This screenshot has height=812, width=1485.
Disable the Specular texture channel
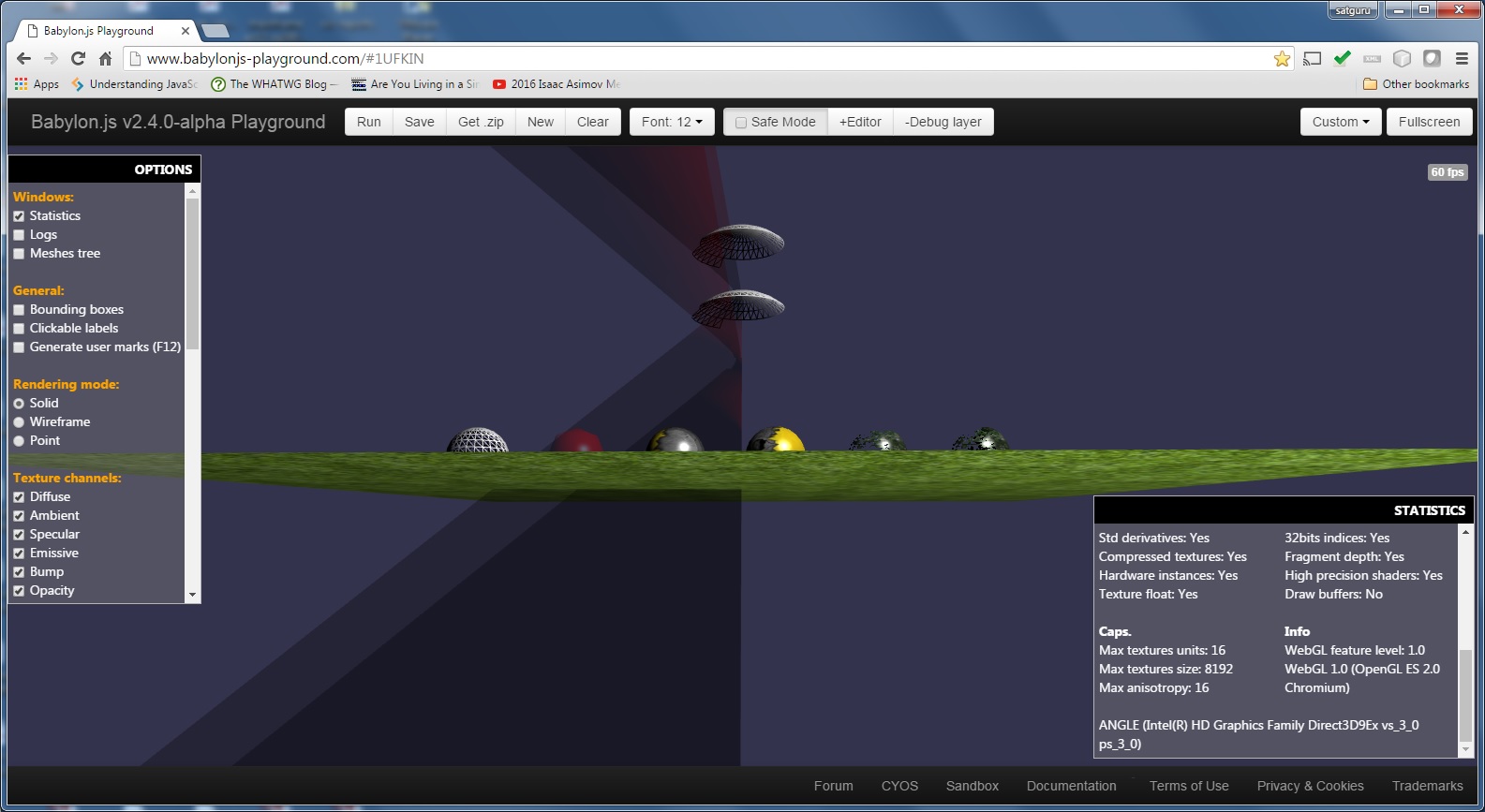[19, 535]
